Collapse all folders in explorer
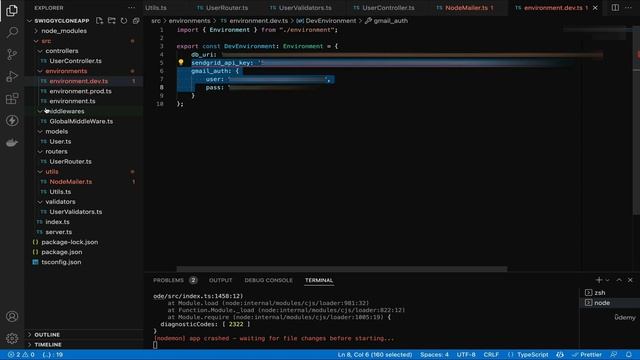The height and width of the screenshot is (360, 640). pyautogui.click(x=136, y=20)
